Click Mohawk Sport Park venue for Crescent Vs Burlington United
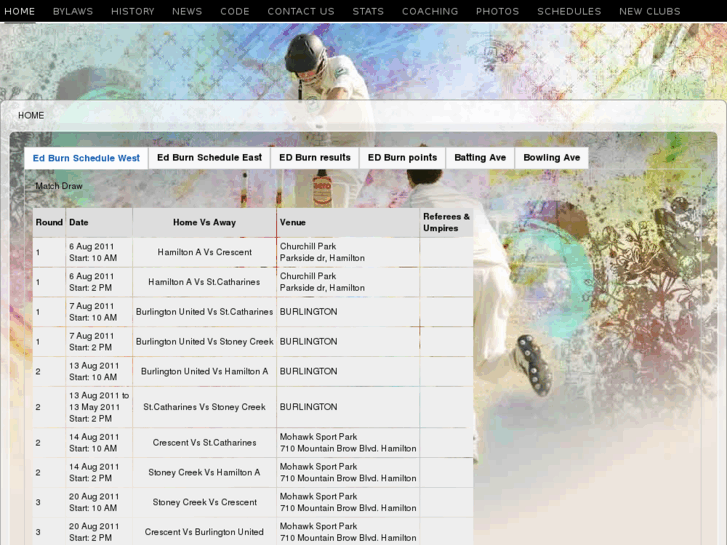The width and height of the screenshot is (727, 545). click(x=348, y=532)
